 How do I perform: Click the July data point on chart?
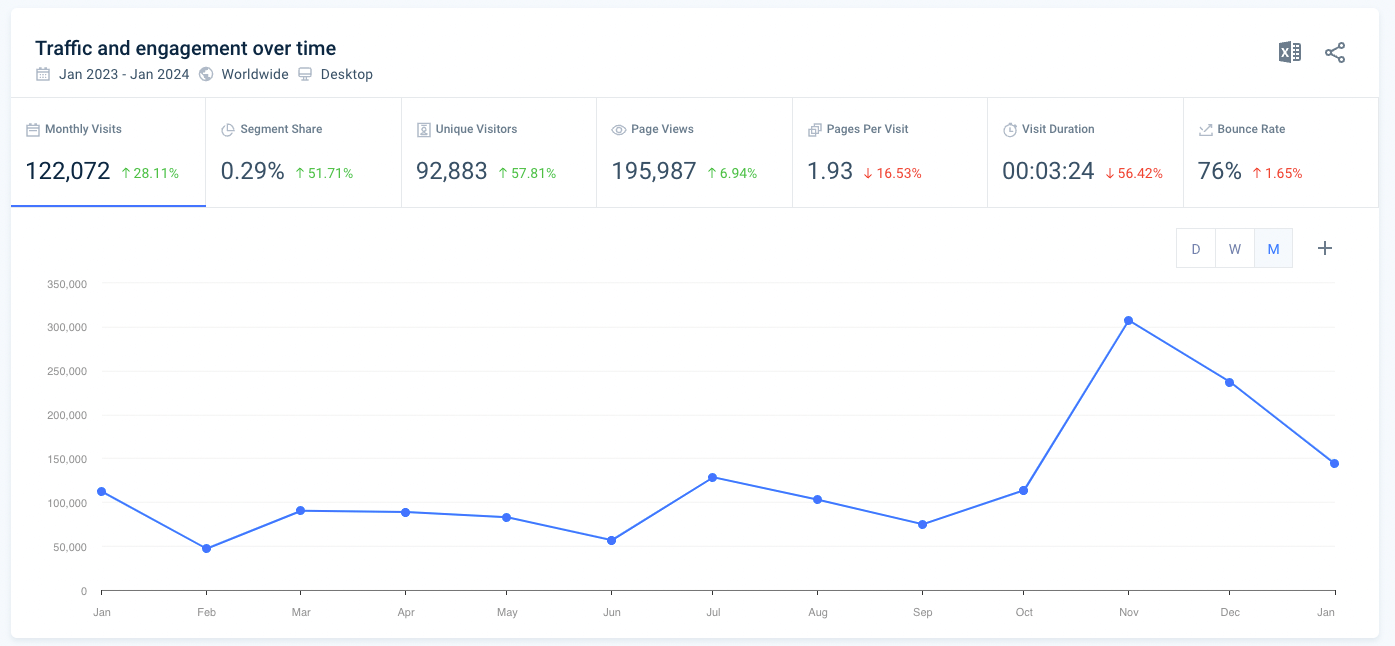(712, 477)
